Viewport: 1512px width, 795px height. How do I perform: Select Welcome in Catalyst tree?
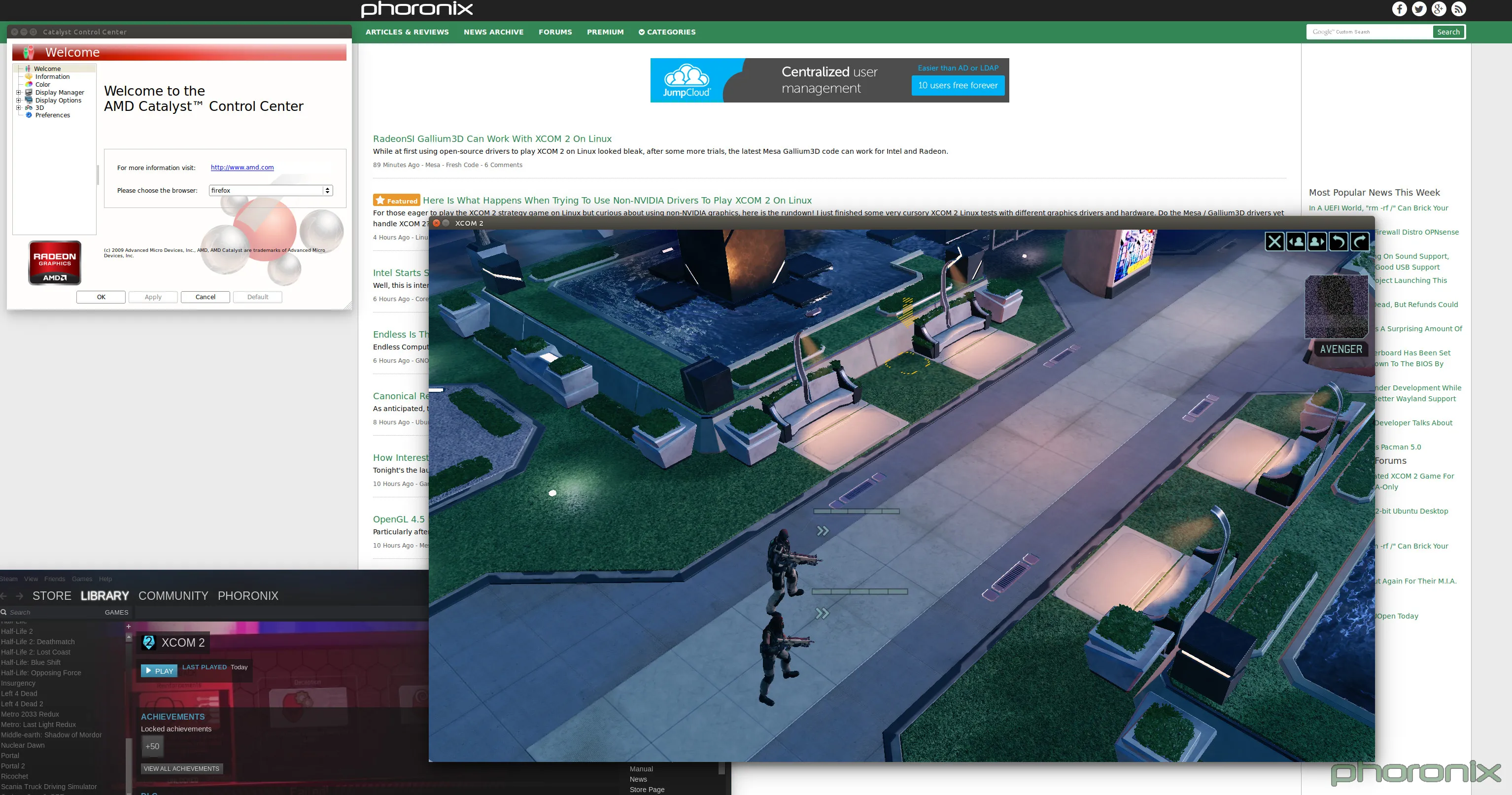pyautogui.click(x=47, y=69)
